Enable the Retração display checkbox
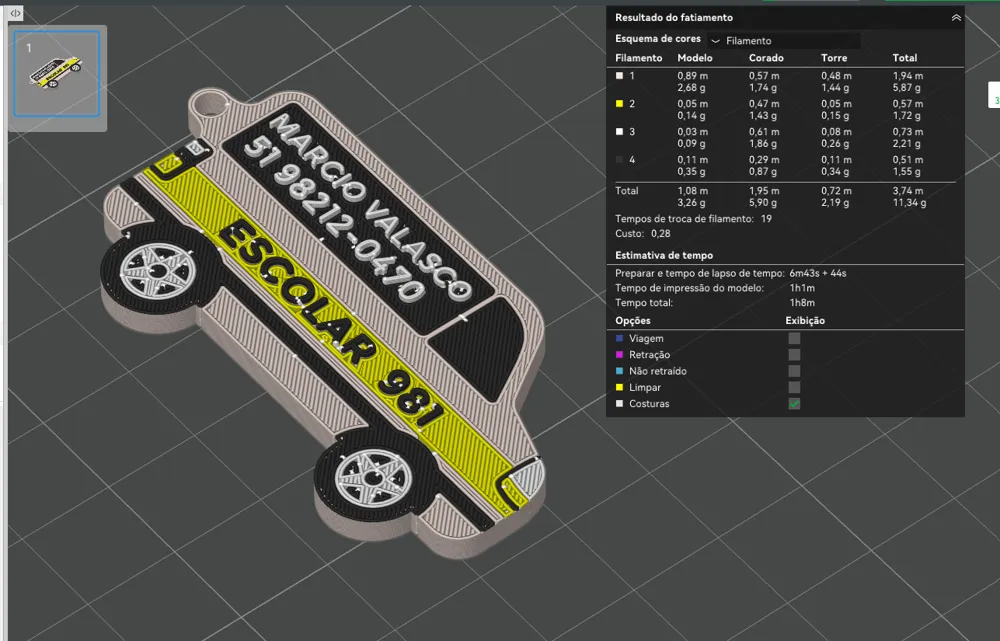The width and height of the screenshot is (1000, 641). pyautogui.click(x=794, y=355)
